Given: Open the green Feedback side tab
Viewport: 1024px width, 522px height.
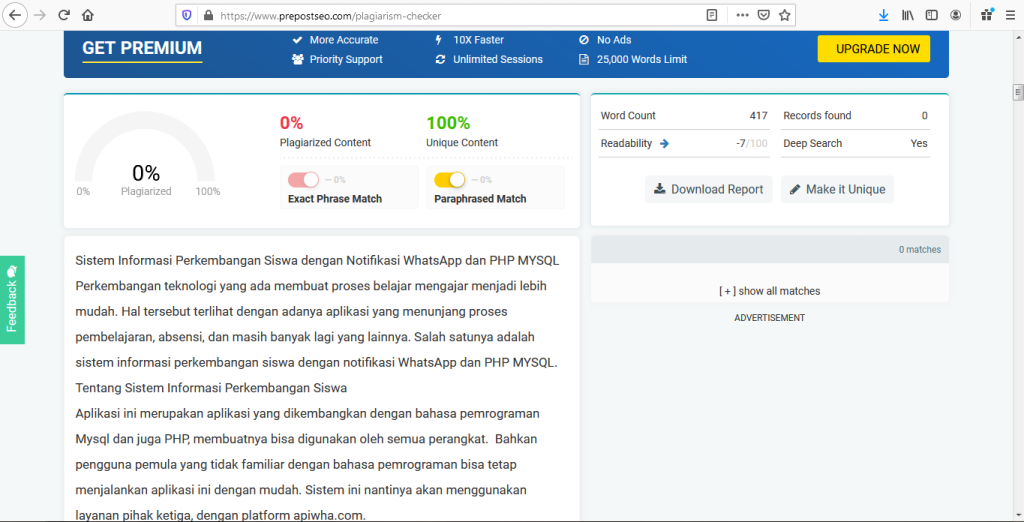Looking at the screenshot, I should pyautogui.click(x=12, y=299).
